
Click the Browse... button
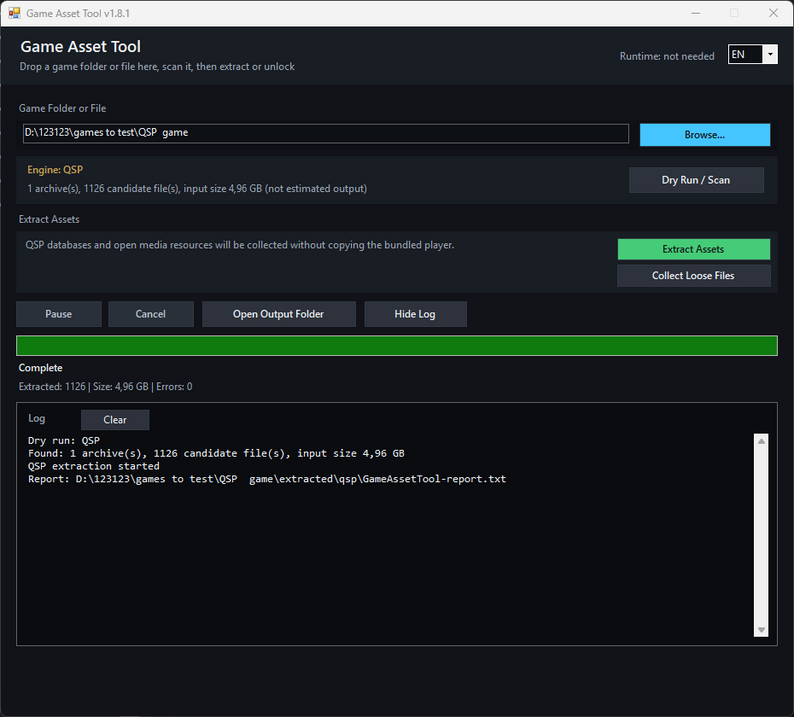[x=704, y=135]
